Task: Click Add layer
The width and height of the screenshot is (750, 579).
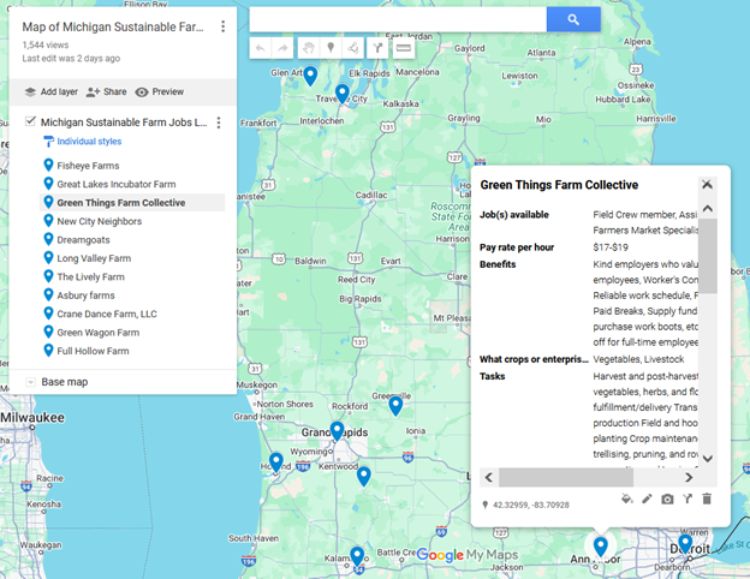Action: [x=51, y=92]
